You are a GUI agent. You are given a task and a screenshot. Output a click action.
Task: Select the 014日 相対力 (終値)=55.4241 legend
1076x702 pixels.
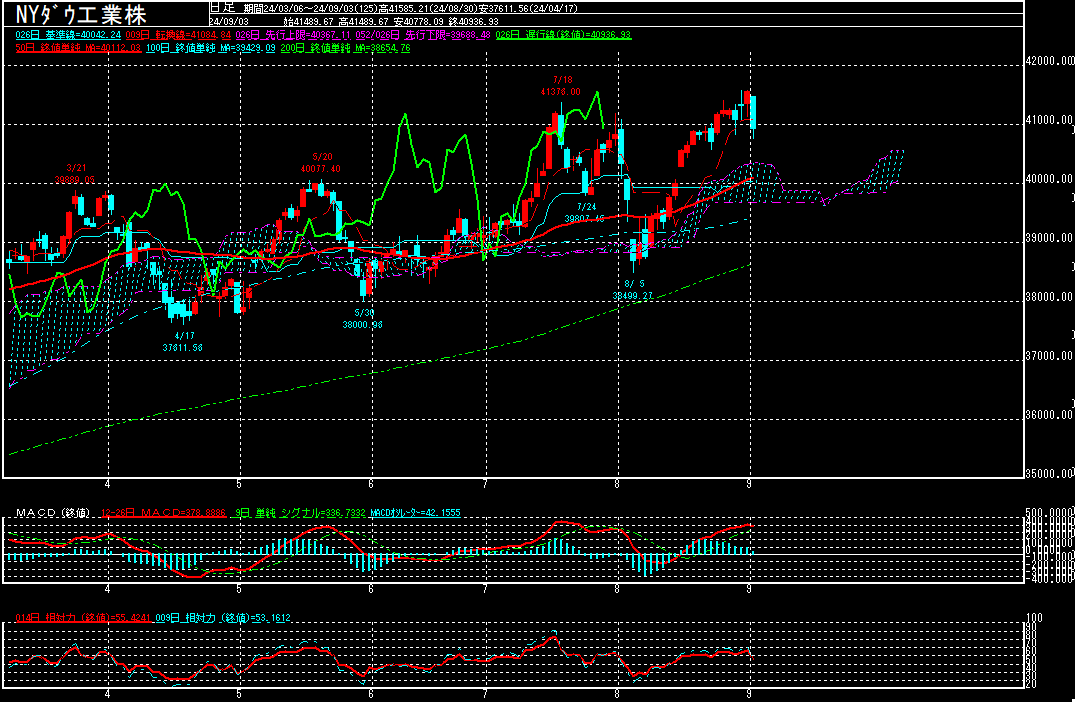tap(83, 618)
